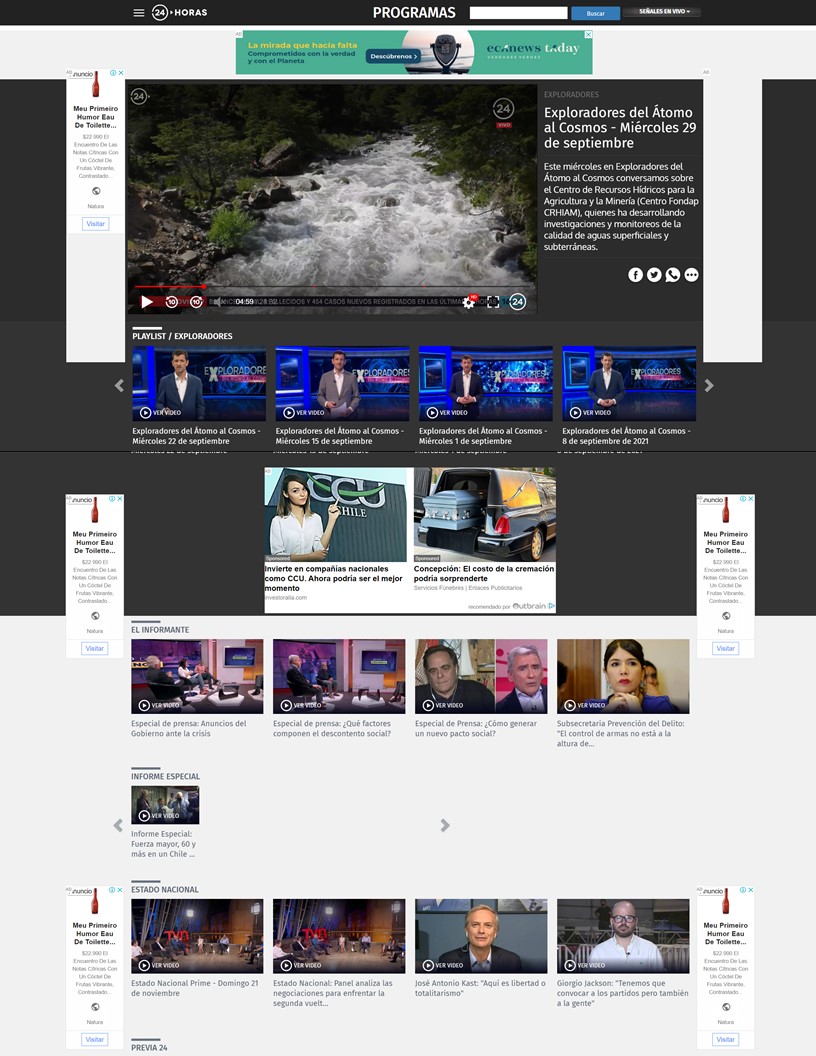The height and width of the screenshot is (1056, 816).
Task: Click the Discúbrenos button in the econews banner
Action: click(394, 57)
